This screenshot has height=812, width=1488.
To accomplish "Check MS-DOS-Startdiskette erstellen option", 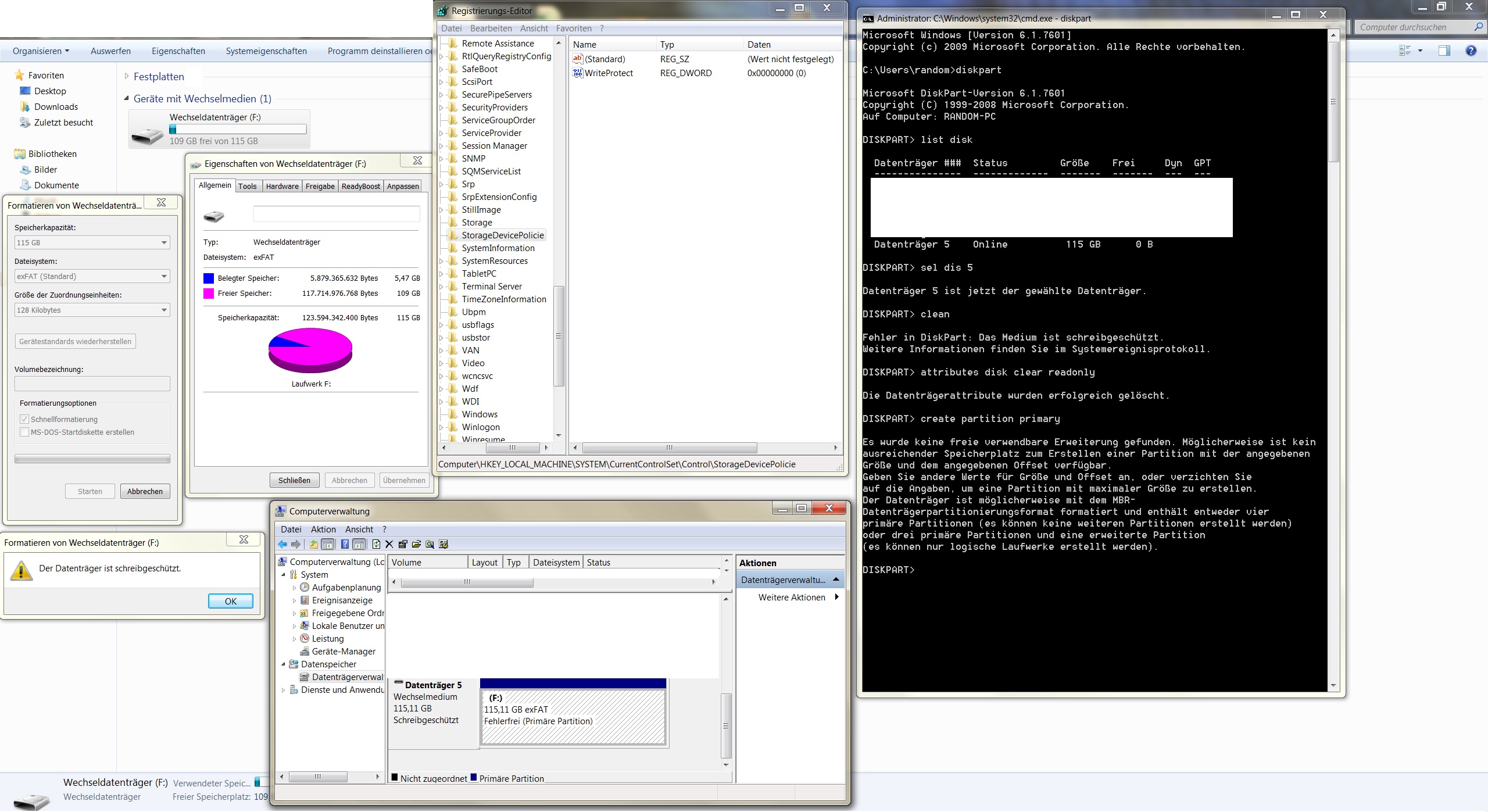I will 24,432.
